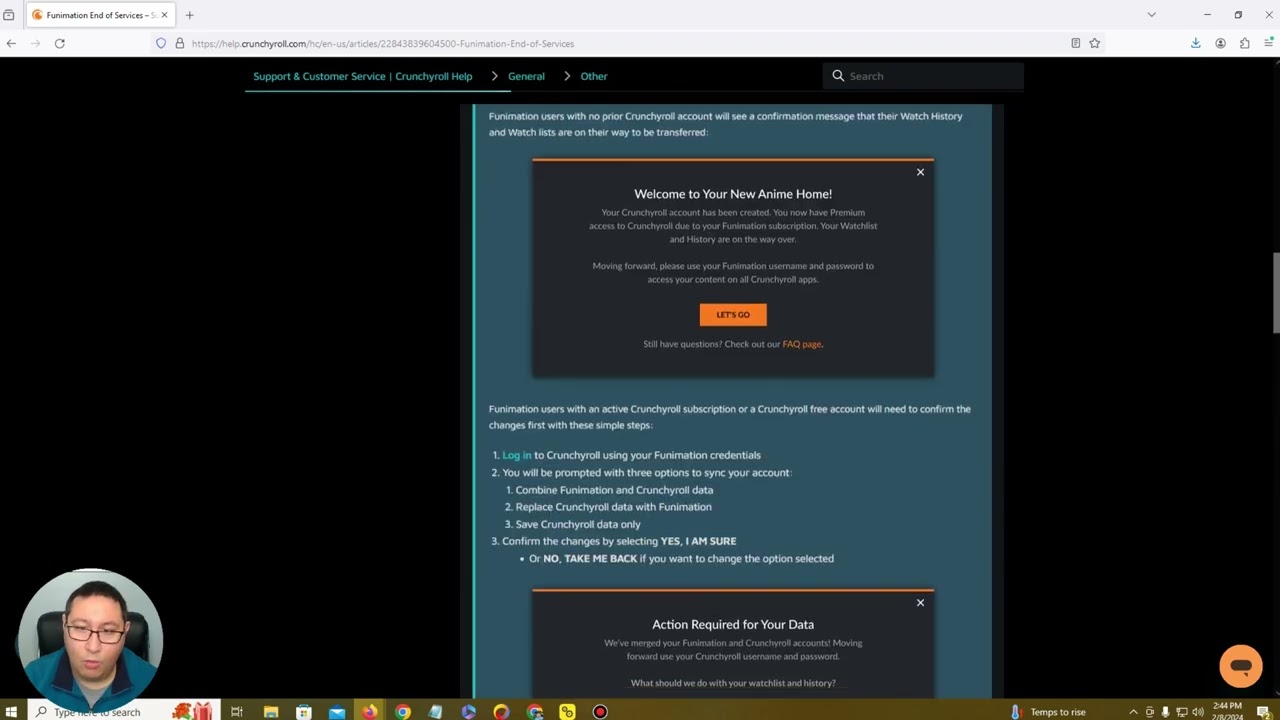Open the red record app on taskbar
The height and width of the screenshot is (720, 1280).
600,712
